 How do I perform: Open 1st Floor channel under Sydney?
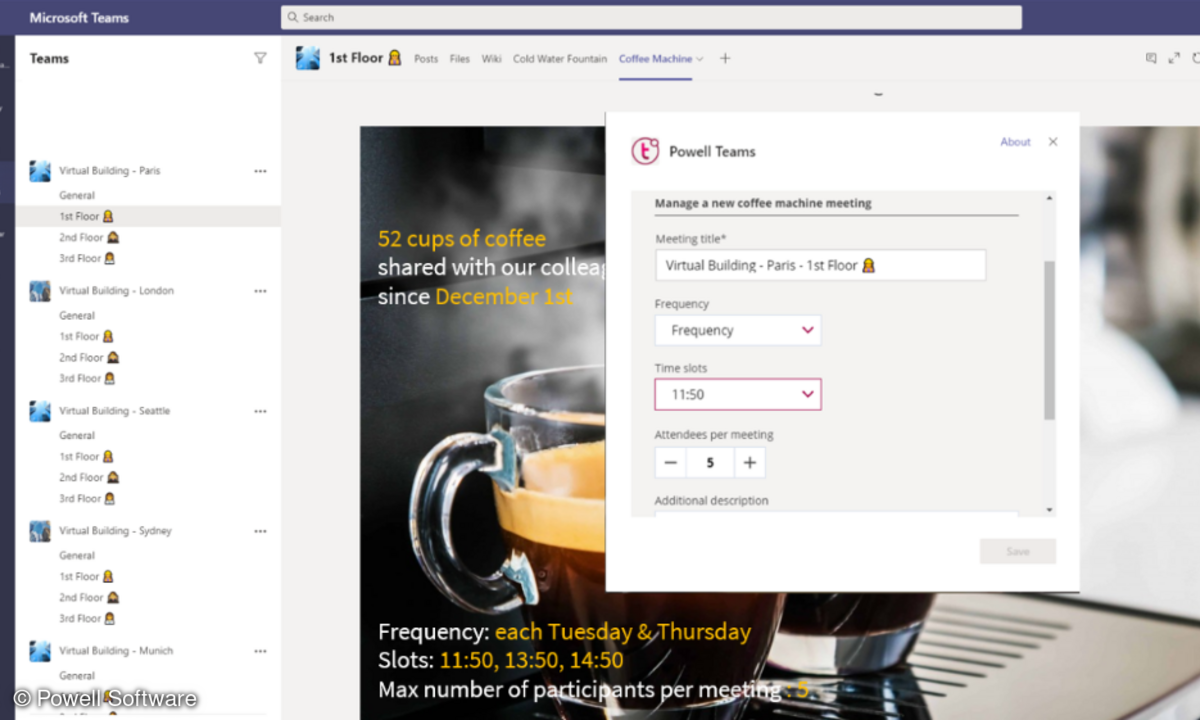[x=86, y=576]
